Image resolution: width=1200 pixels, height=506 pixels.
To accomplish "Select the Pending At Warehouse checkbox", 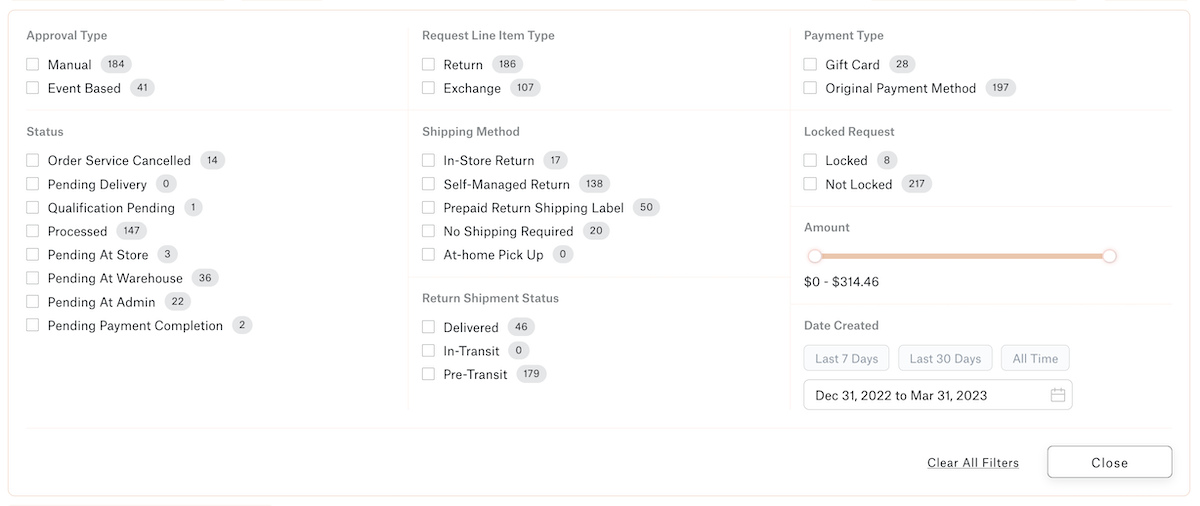I will tap(33, 278).
